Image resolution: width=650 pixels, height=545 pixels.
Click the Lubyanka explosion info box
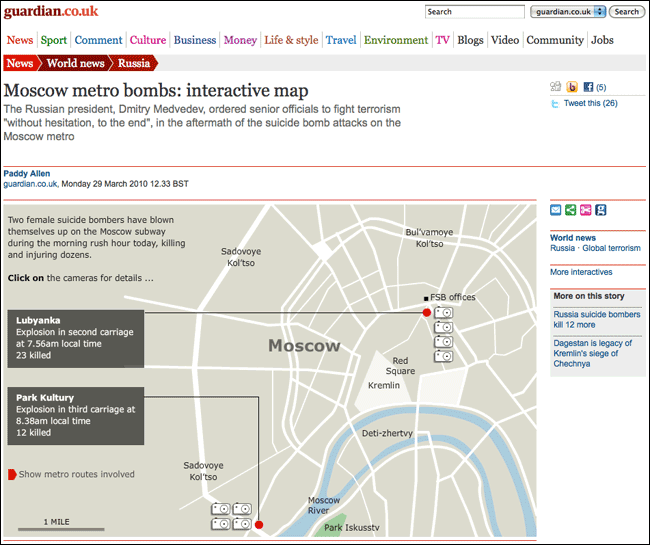tap(76, 339)
